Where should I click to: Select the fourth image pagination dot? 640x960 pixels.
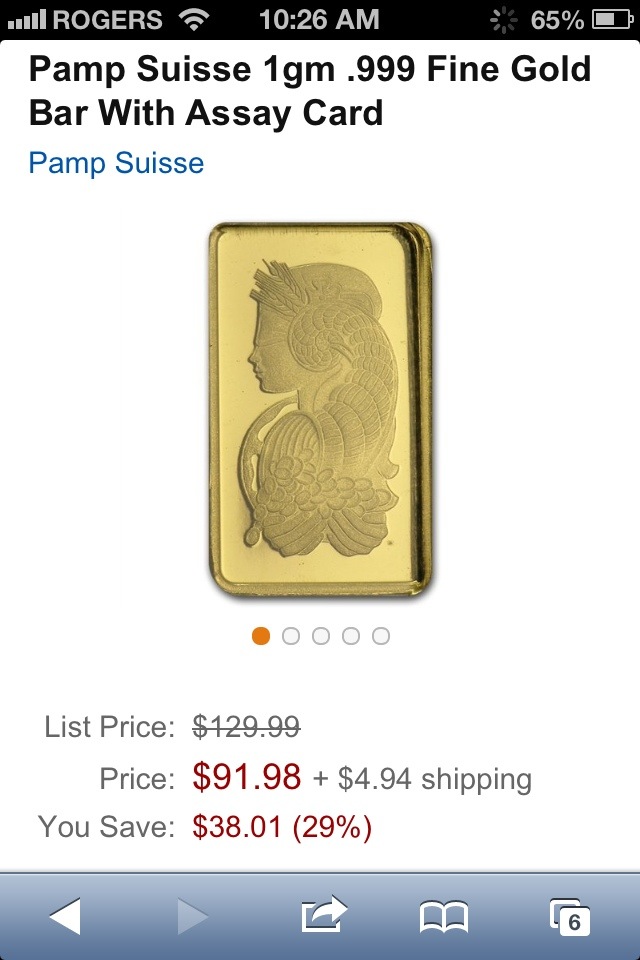pos(351,636)
